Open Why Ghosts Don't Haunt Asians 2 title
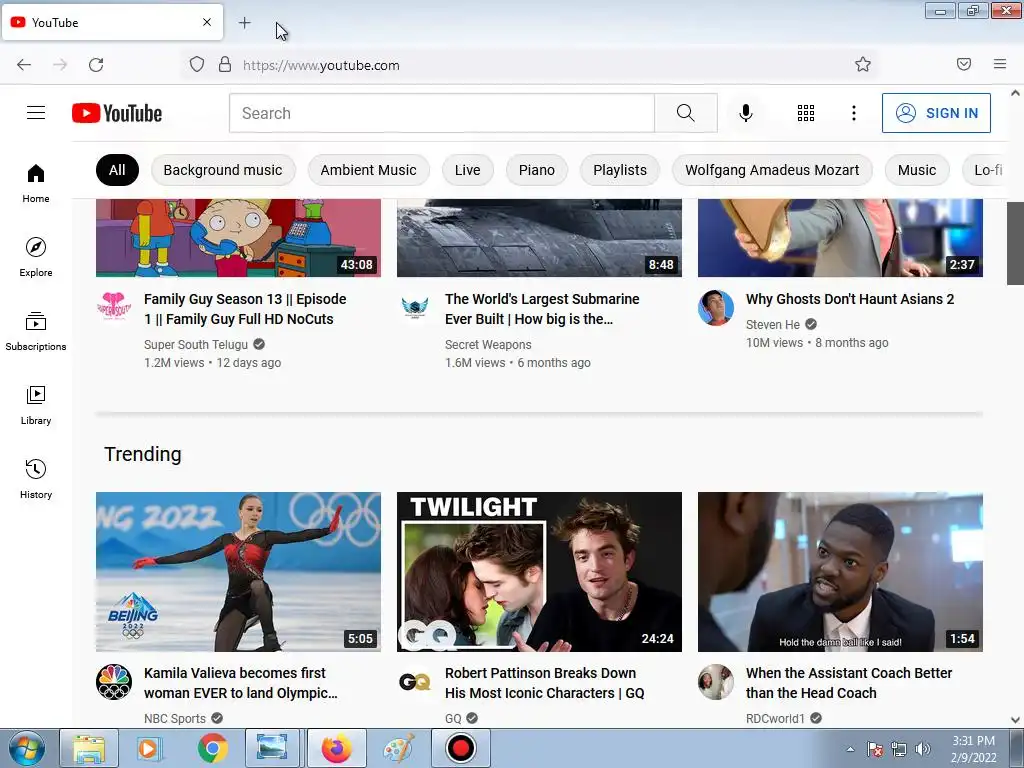This screenshot has width=1024, height=768. [x=850, y=299]
